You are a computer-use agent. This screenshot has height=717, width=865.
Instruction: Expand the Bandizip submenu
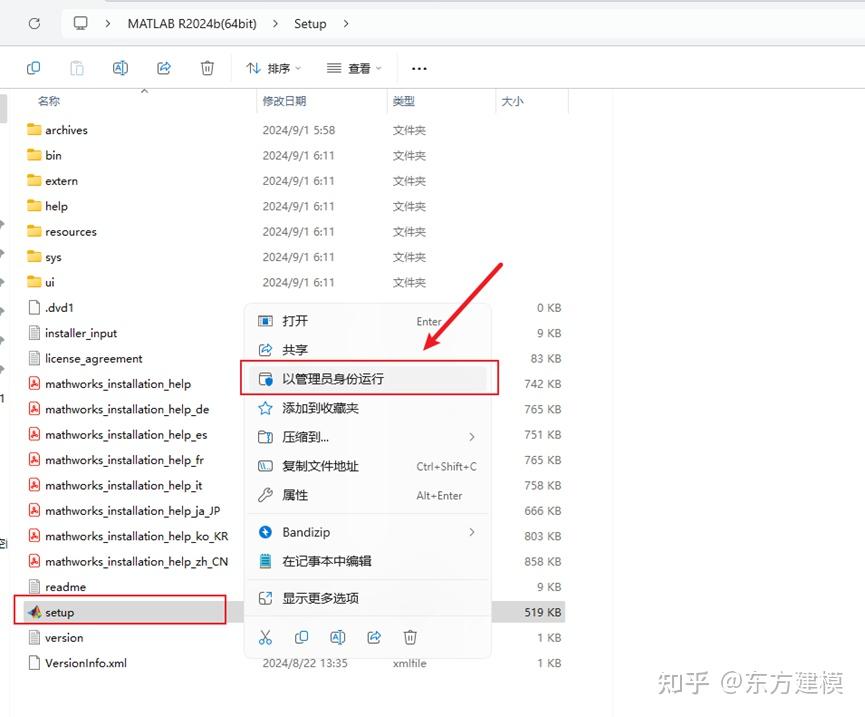point(310,531)
